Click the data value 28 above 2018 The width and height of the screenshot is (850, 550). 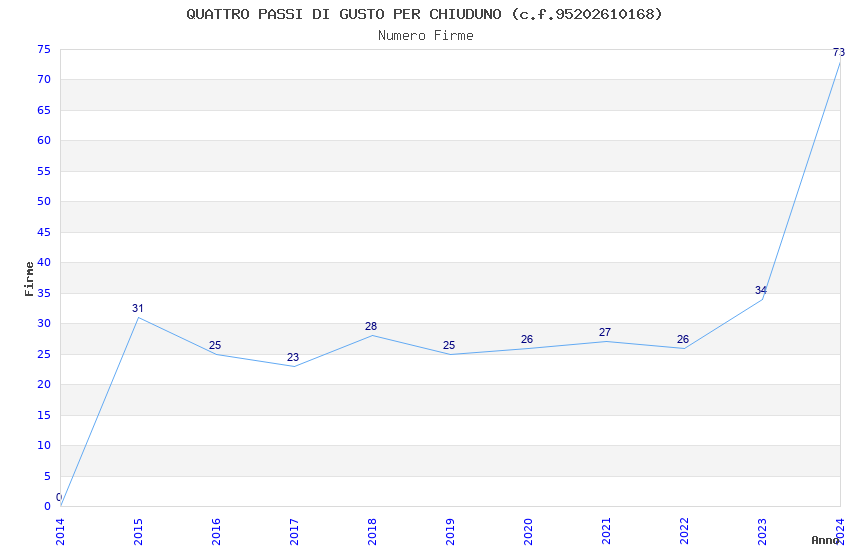click(371, 326)
